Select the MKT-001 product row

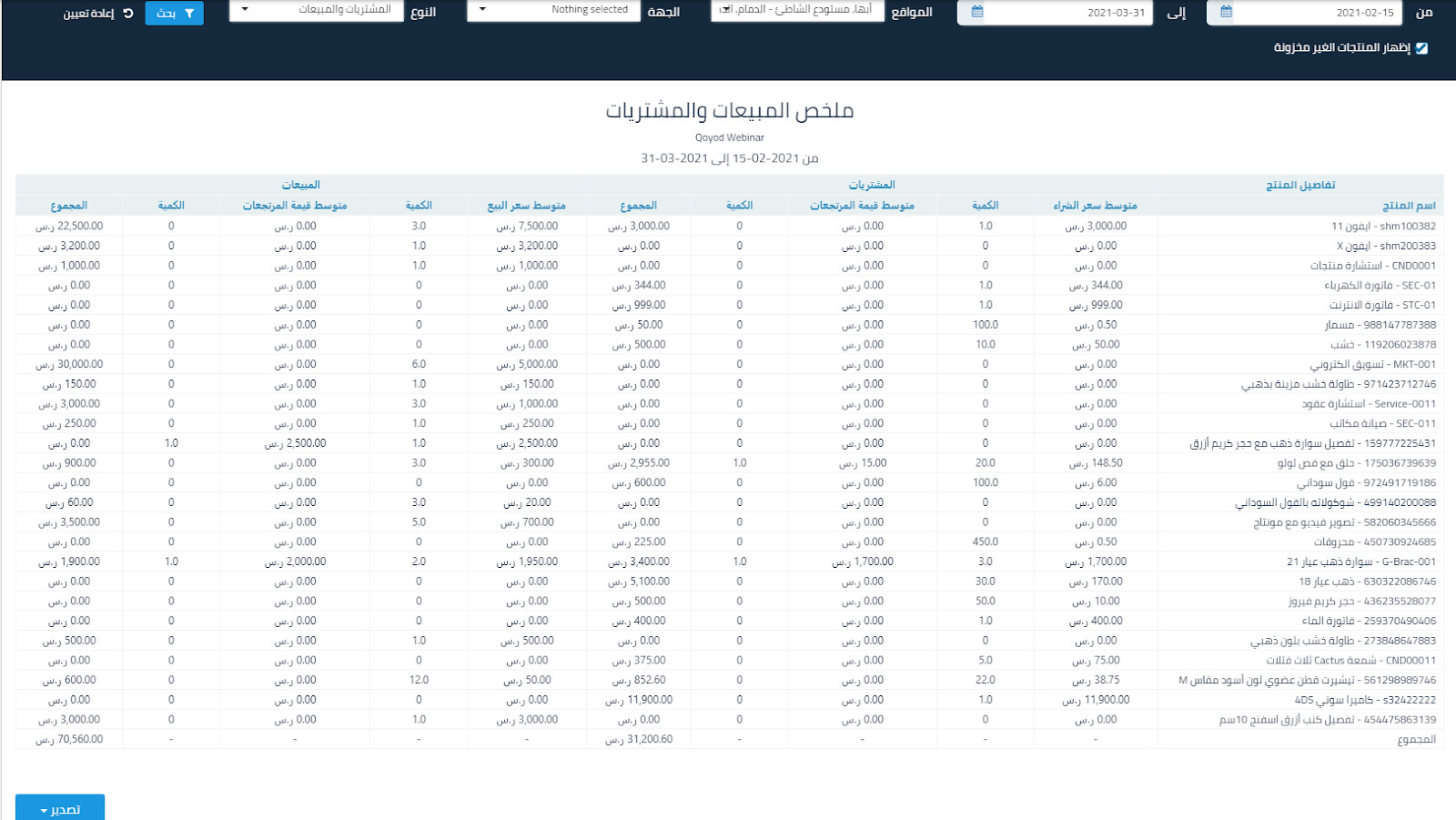[1372, 364]
